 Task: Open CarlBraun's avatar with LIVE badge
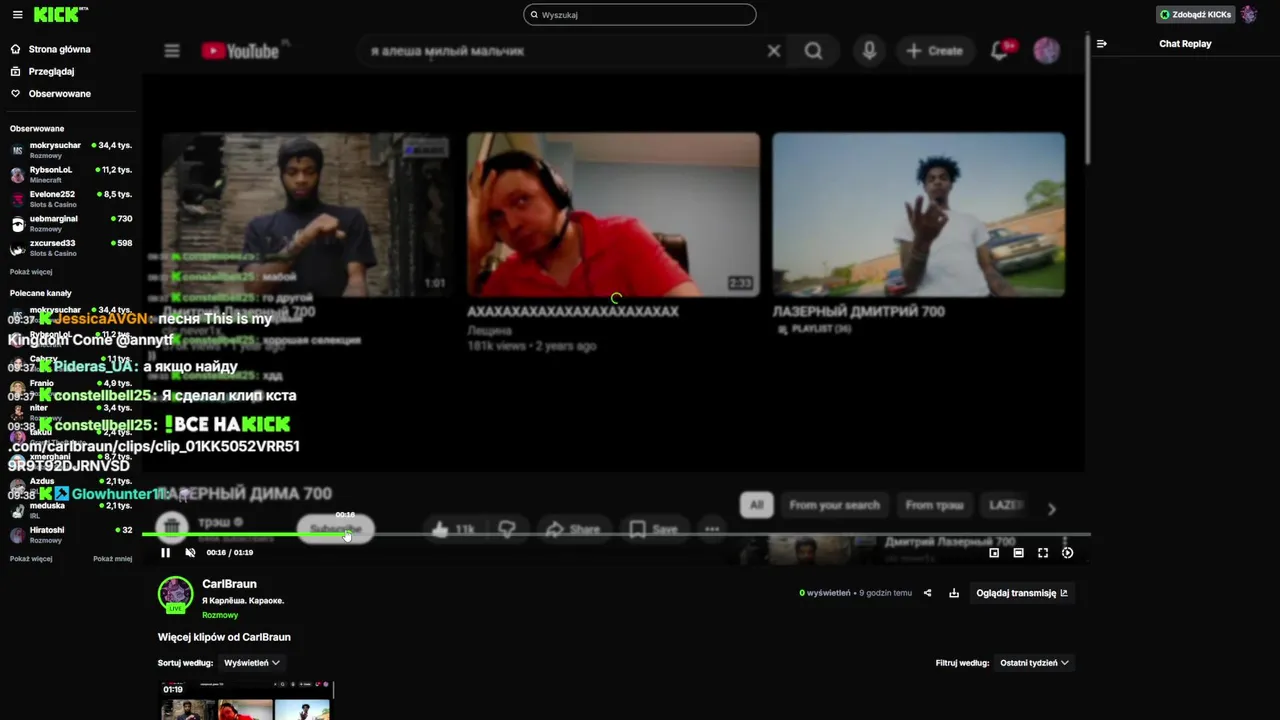175,594
